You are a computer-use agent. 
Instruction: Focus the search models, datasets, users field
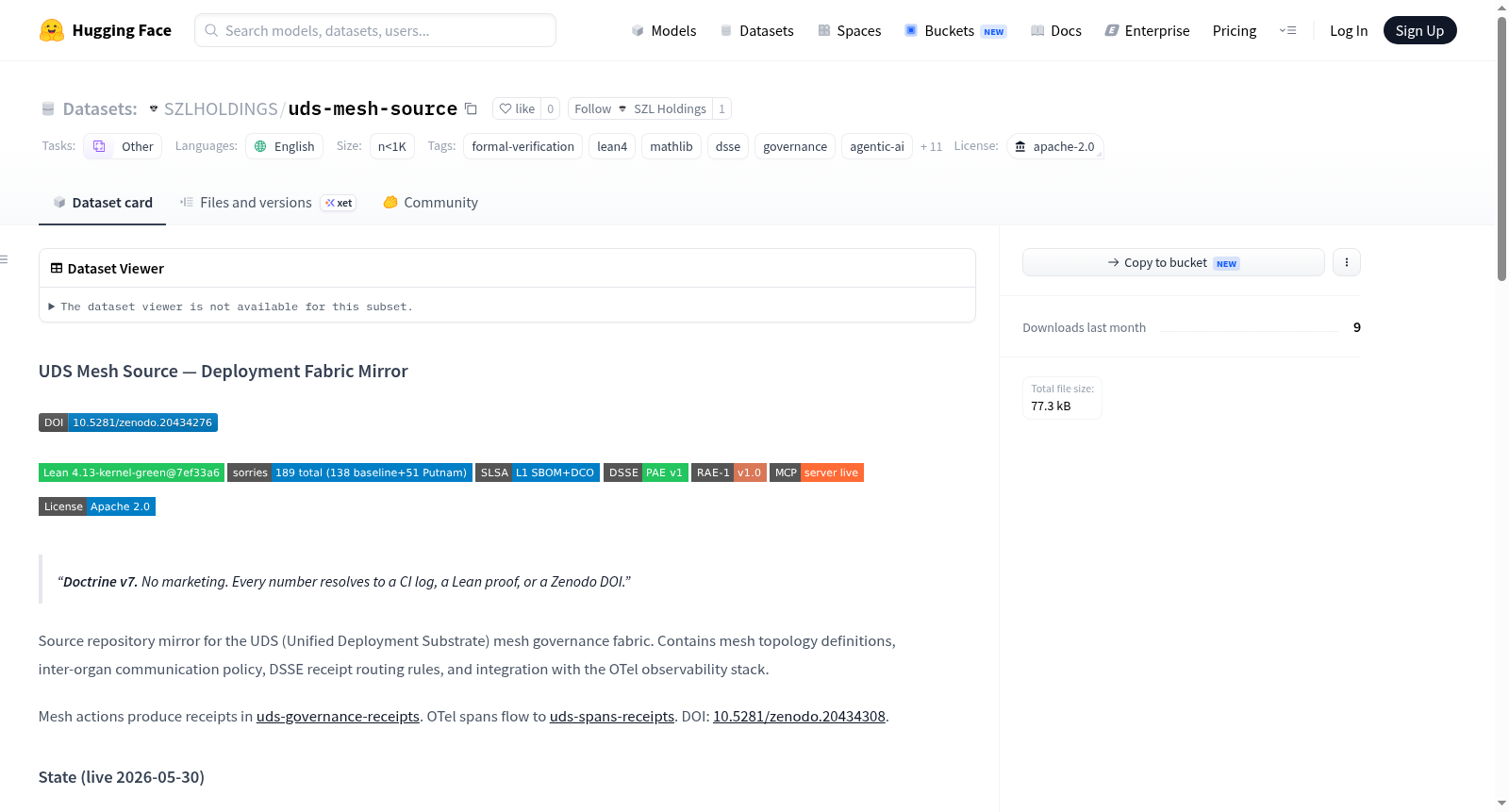point(375,30)
